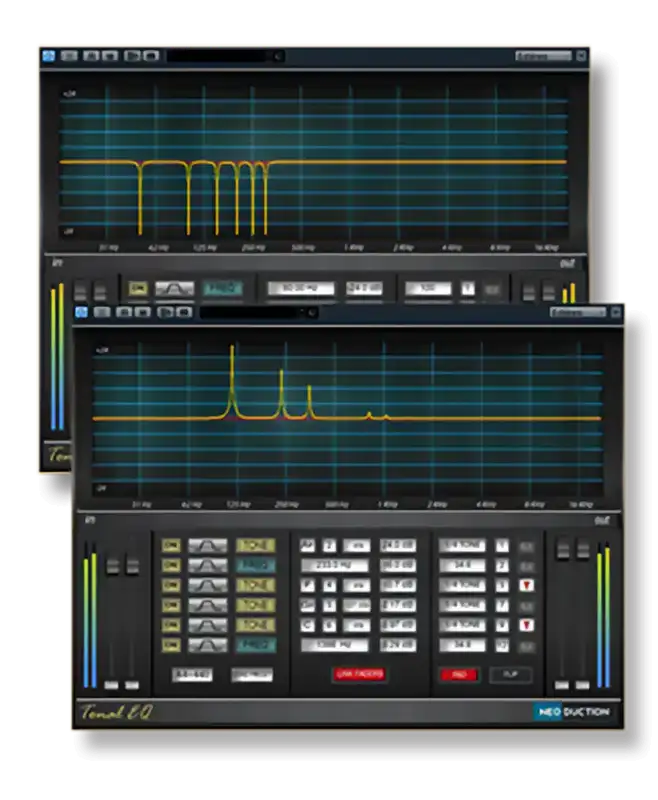The image size is (658, 800).
Task: Click the left input fader in the front window
Action: (x=113, y=566)
